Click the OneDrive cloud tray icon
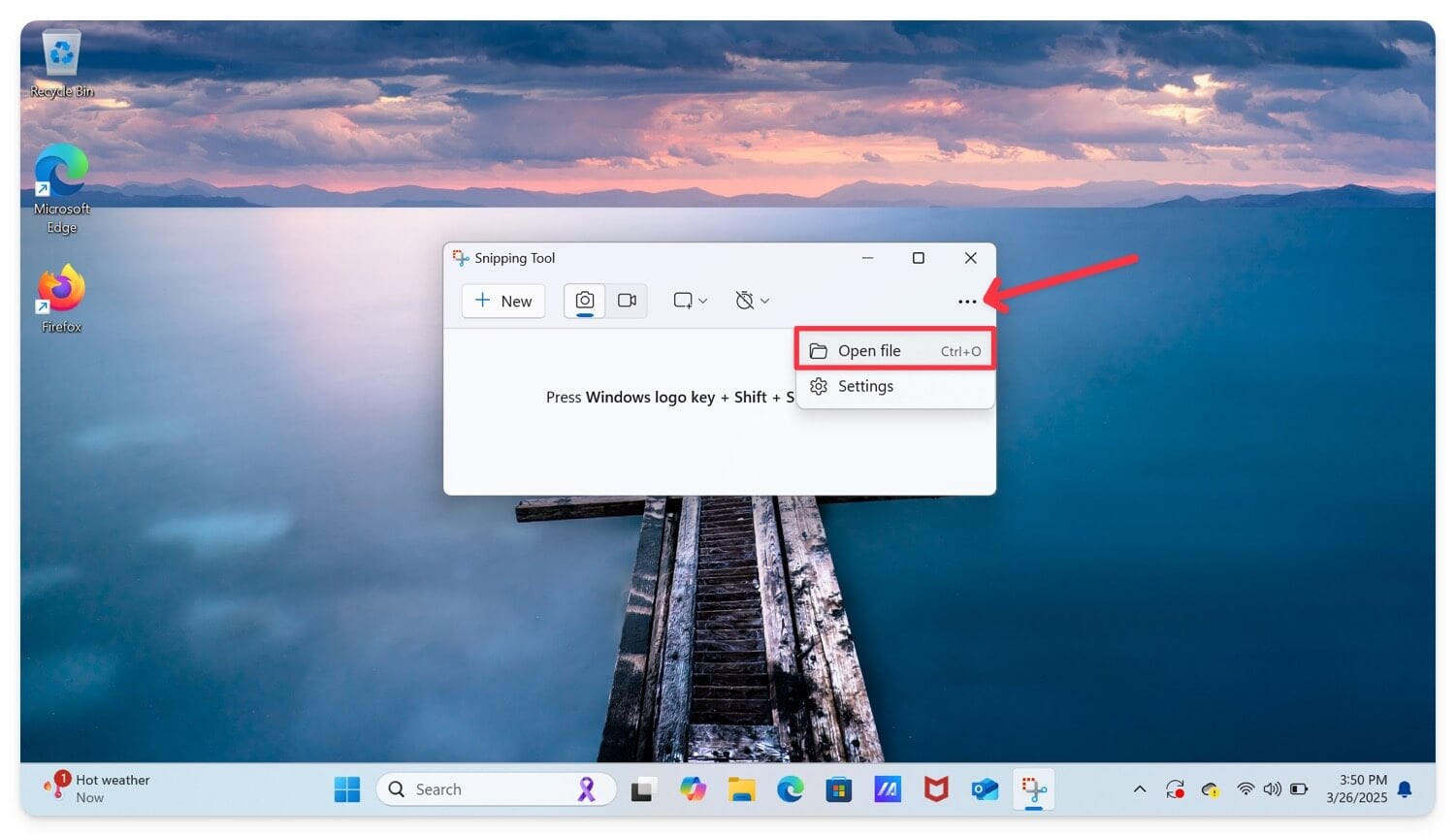 click(1211, 789)
